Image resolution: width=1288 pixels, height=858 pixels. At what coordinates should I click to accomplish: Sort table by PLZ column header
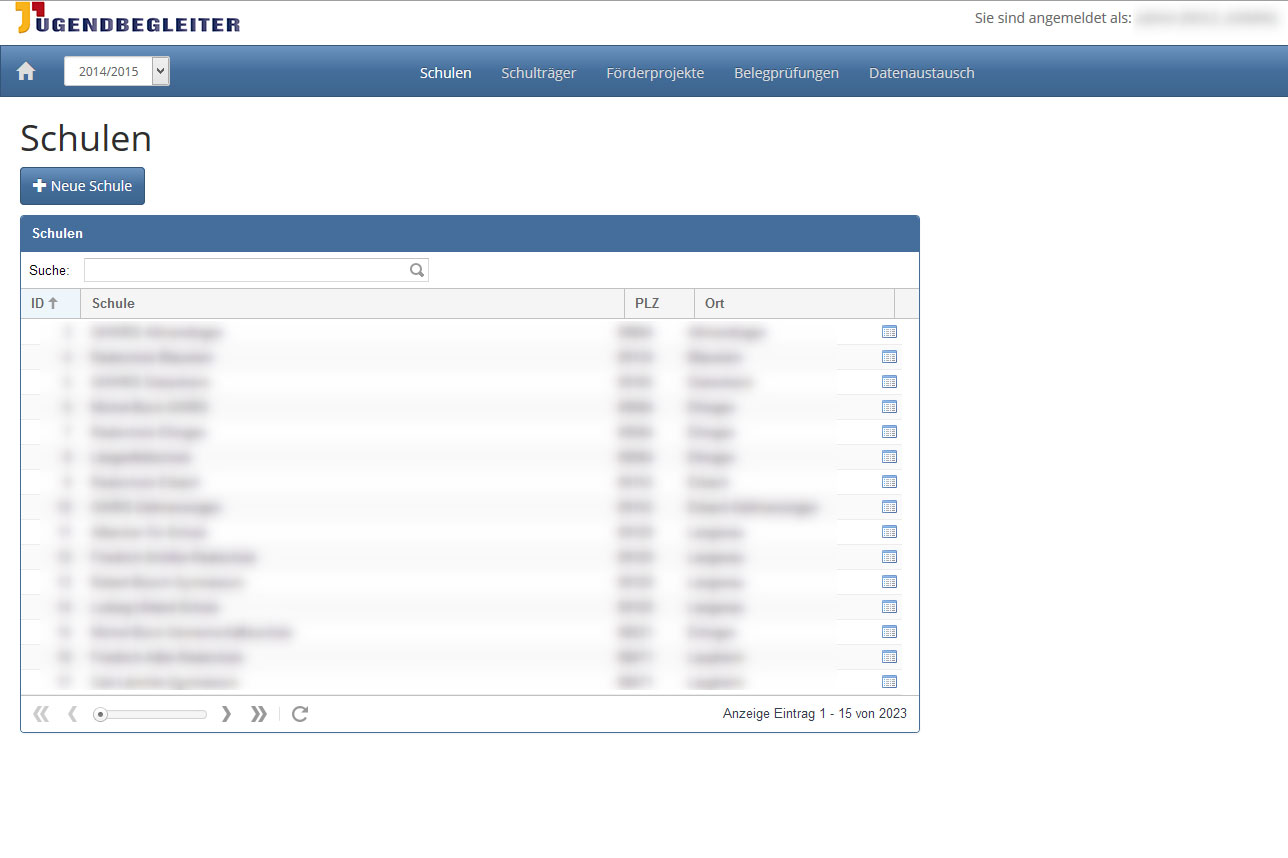coord(647,303)
